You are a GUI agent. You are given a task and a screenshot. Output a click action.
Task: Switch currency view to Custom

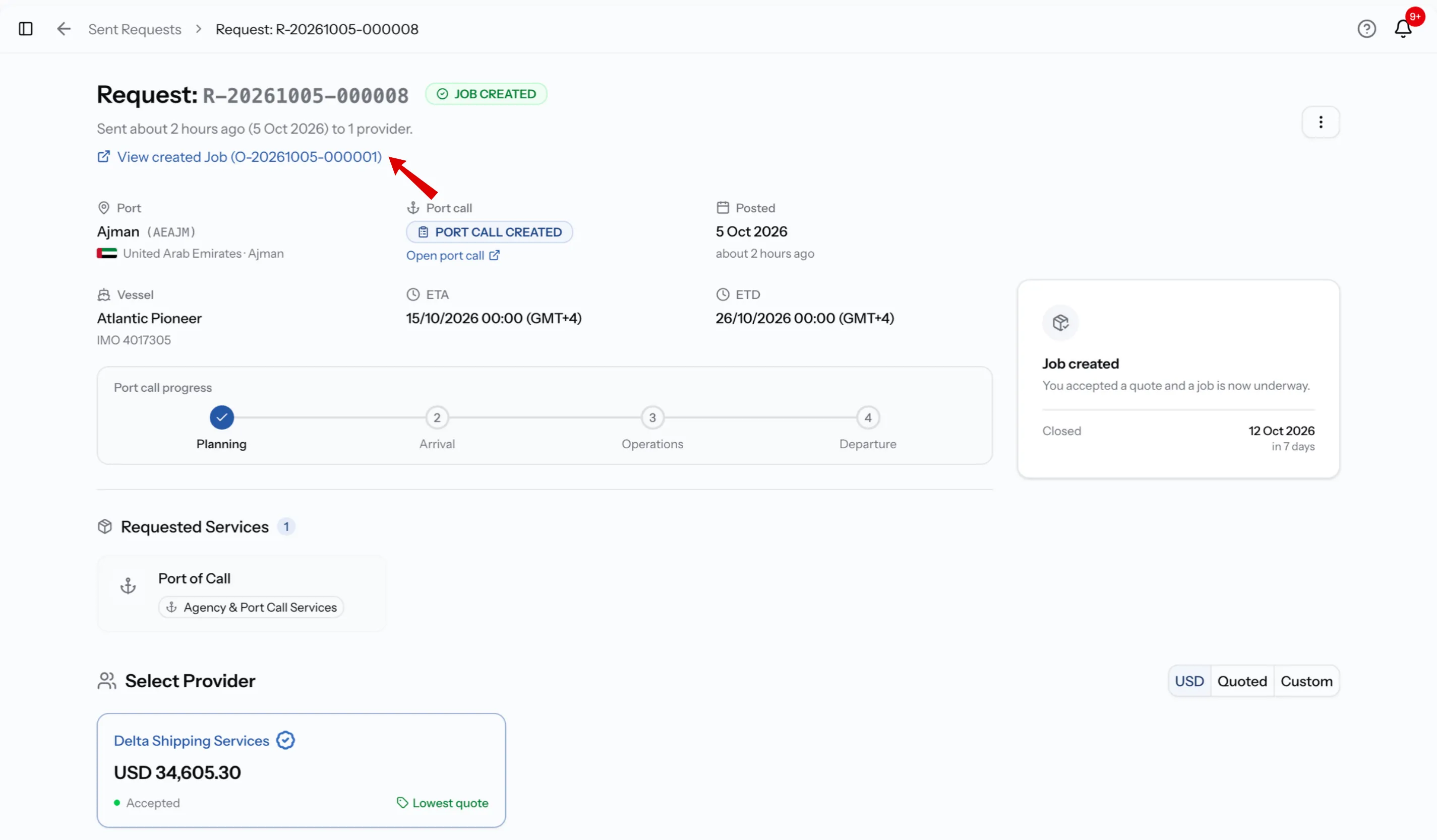[1306, 681]
